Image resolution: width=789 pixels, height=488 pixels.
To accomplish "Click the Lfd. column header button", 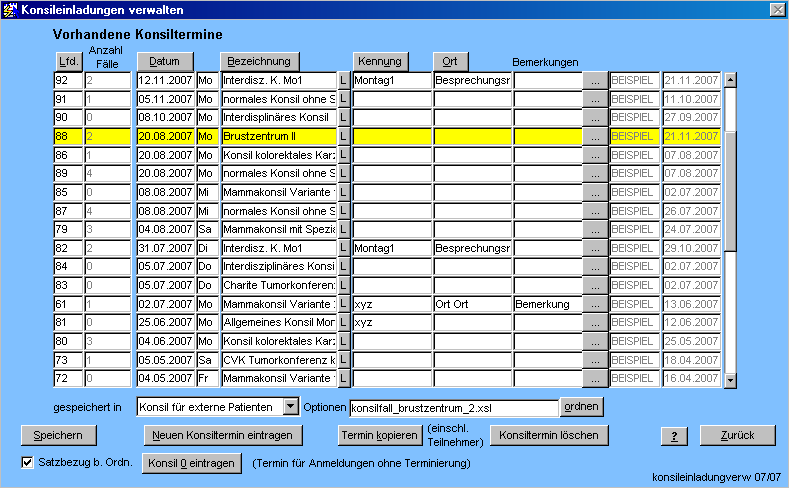I will pyautogui.click(x=68, y=61).
